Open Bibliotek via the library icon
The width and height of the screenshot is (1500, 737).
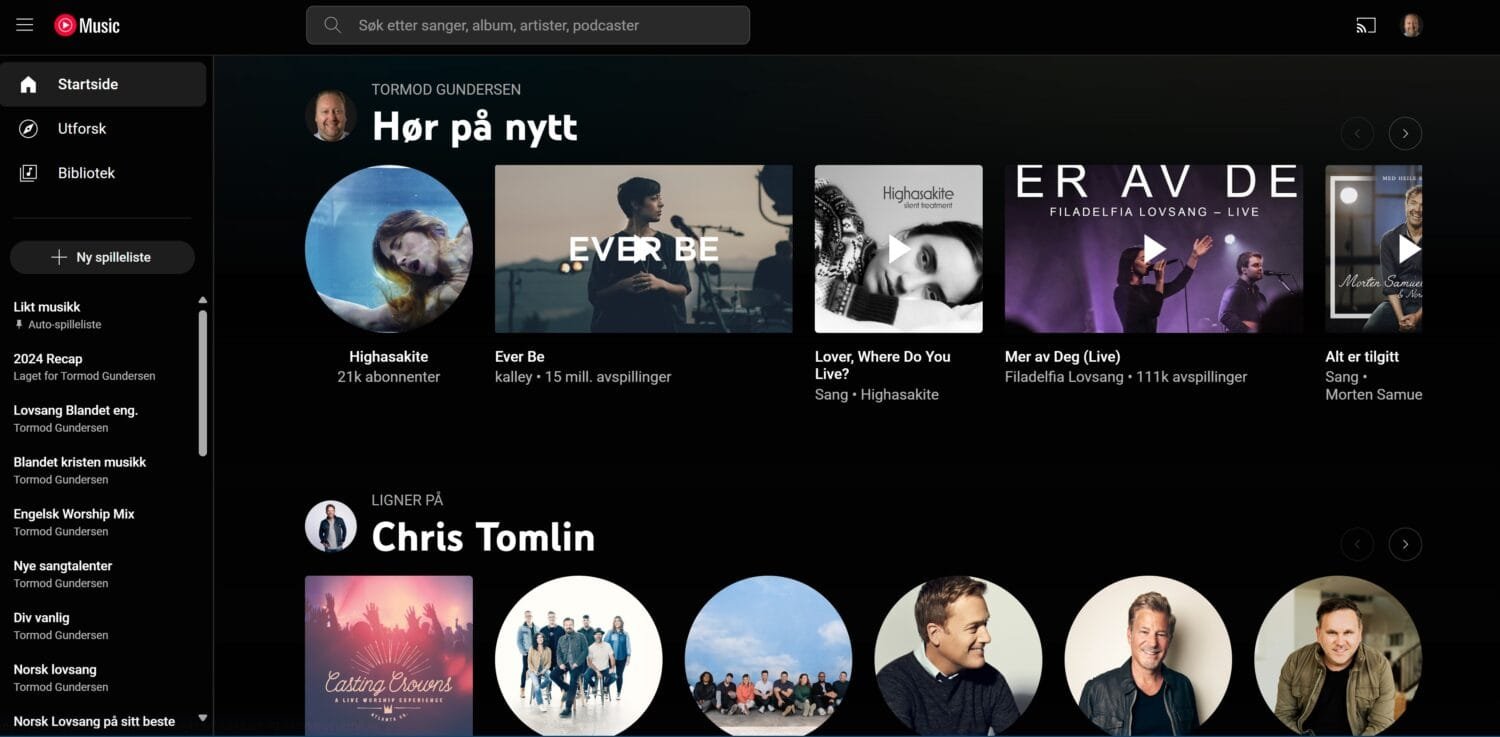tap(28, 173)
